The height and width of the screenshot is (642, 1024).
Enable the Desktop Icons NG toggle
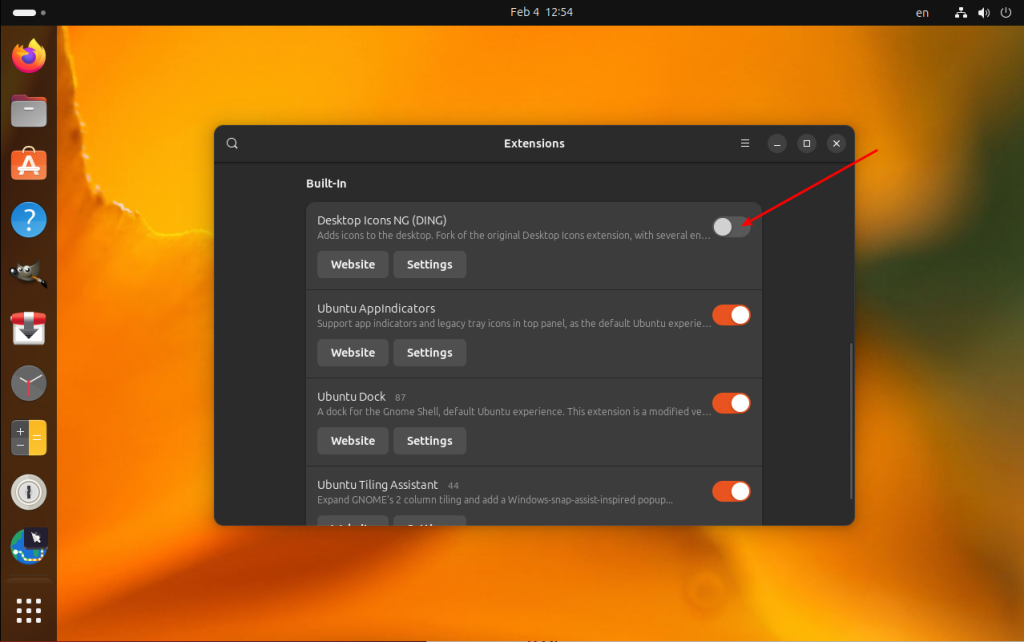click(x=731, y=227)
